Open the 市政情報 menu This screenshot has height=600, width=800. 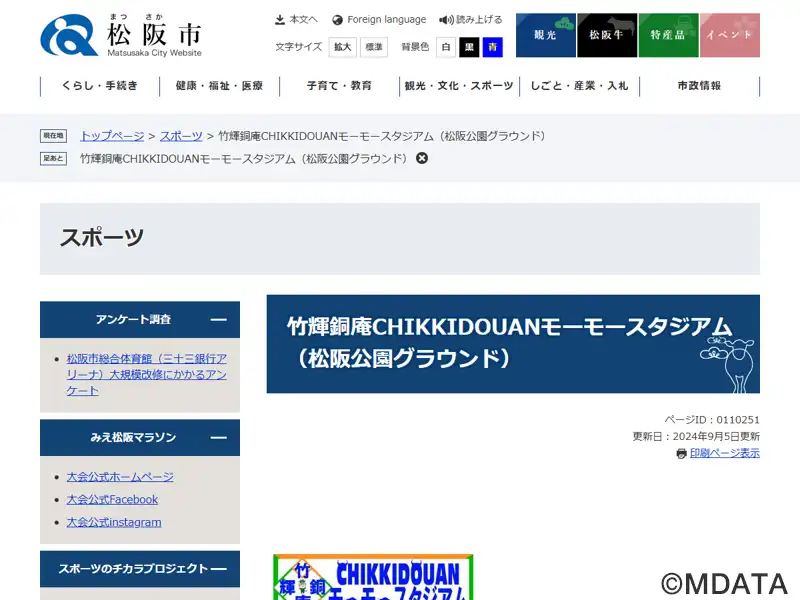699,86
